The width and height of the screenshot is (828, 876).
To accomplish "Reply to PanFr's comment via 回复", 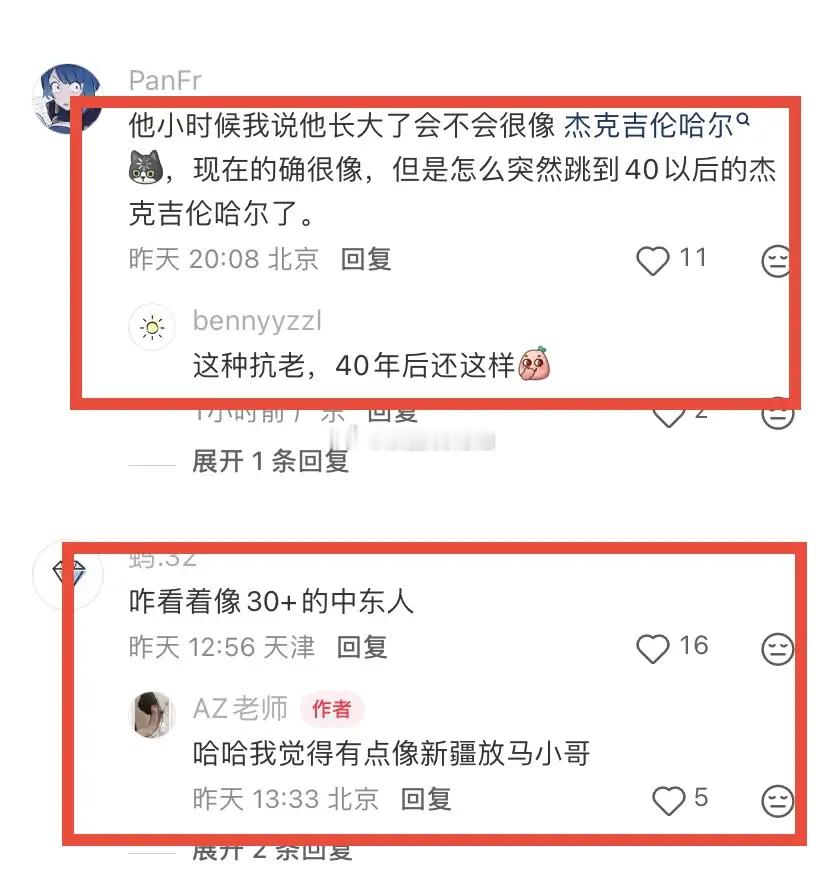I will (366, 260).
